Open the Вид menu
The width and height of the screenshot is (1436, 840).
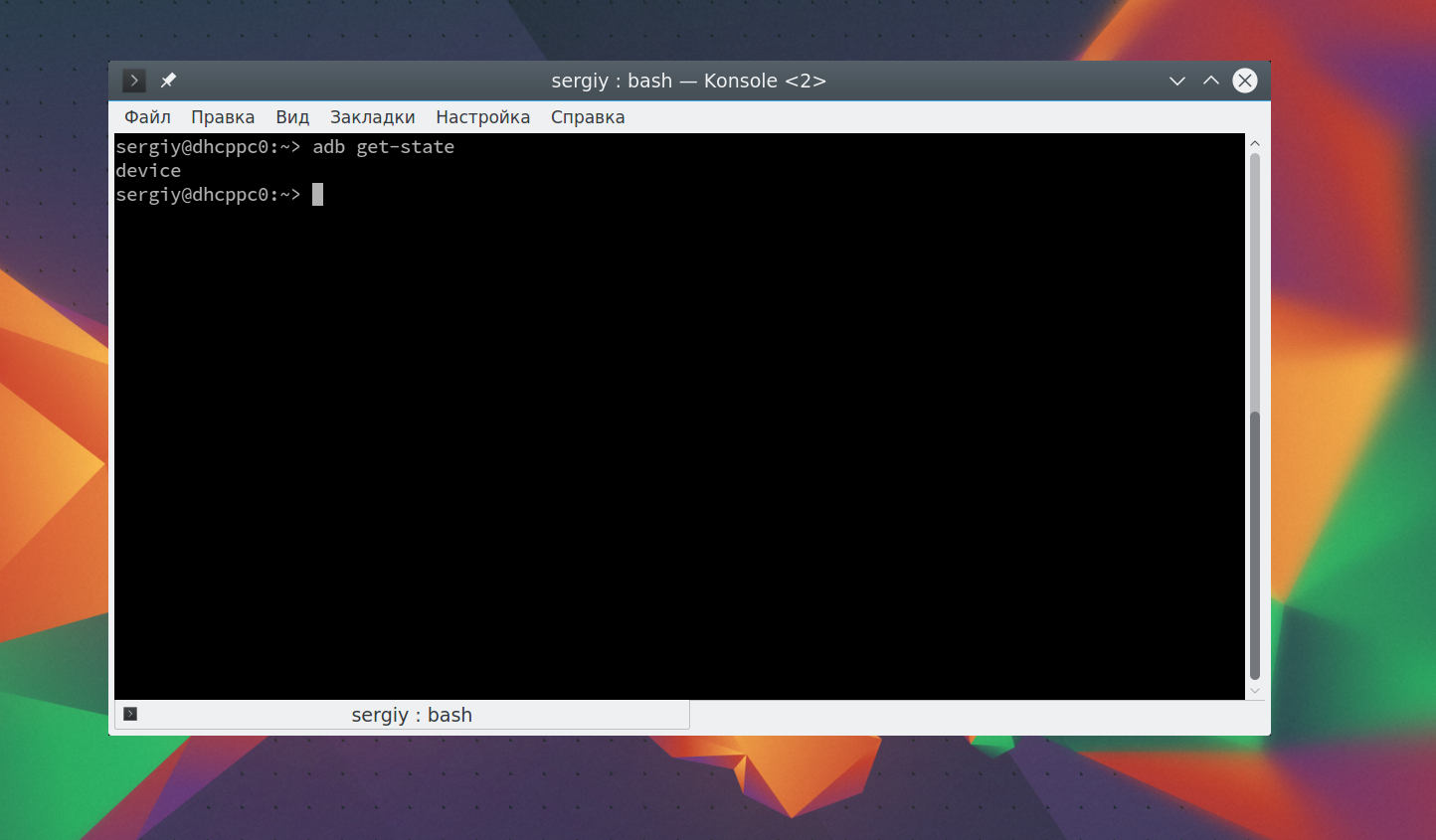point(292,117)
